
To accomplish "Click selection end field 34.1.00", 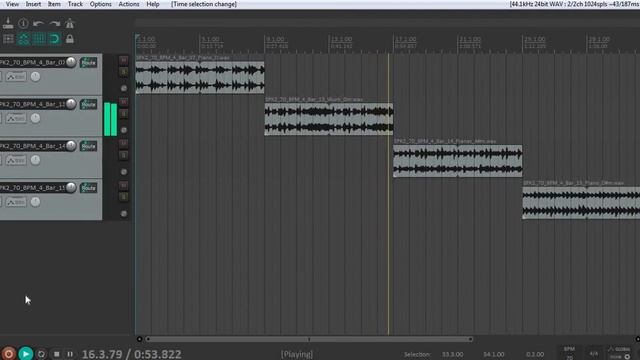I will click(493, 354).
